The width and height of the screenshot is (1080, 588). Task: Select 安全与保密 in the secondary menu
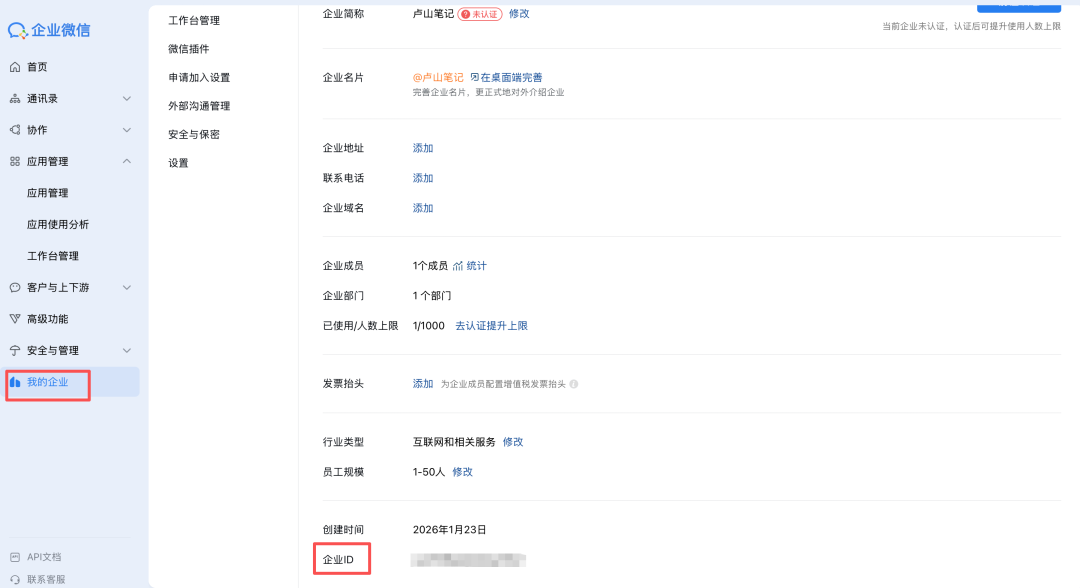(194, 134)
